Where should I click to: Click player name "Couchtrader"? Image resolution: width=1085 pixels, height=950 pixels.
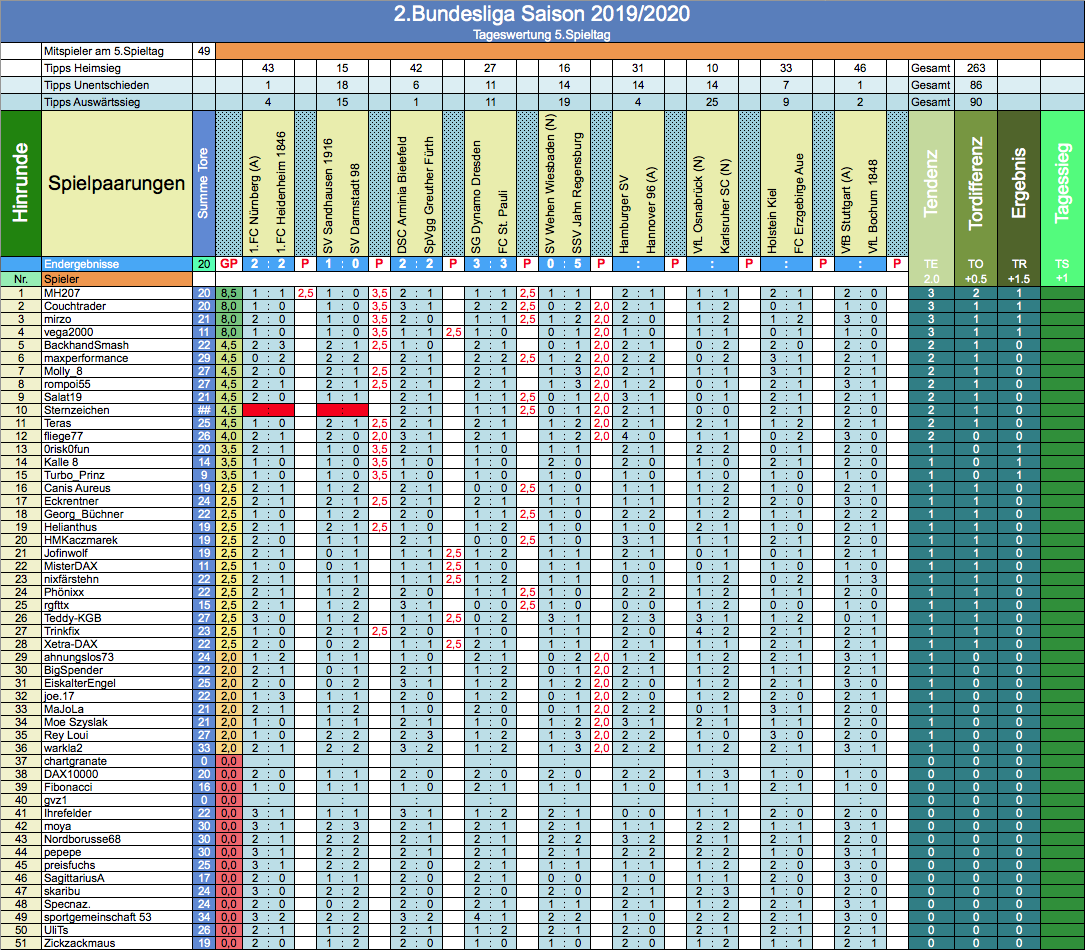pos(75,307)
